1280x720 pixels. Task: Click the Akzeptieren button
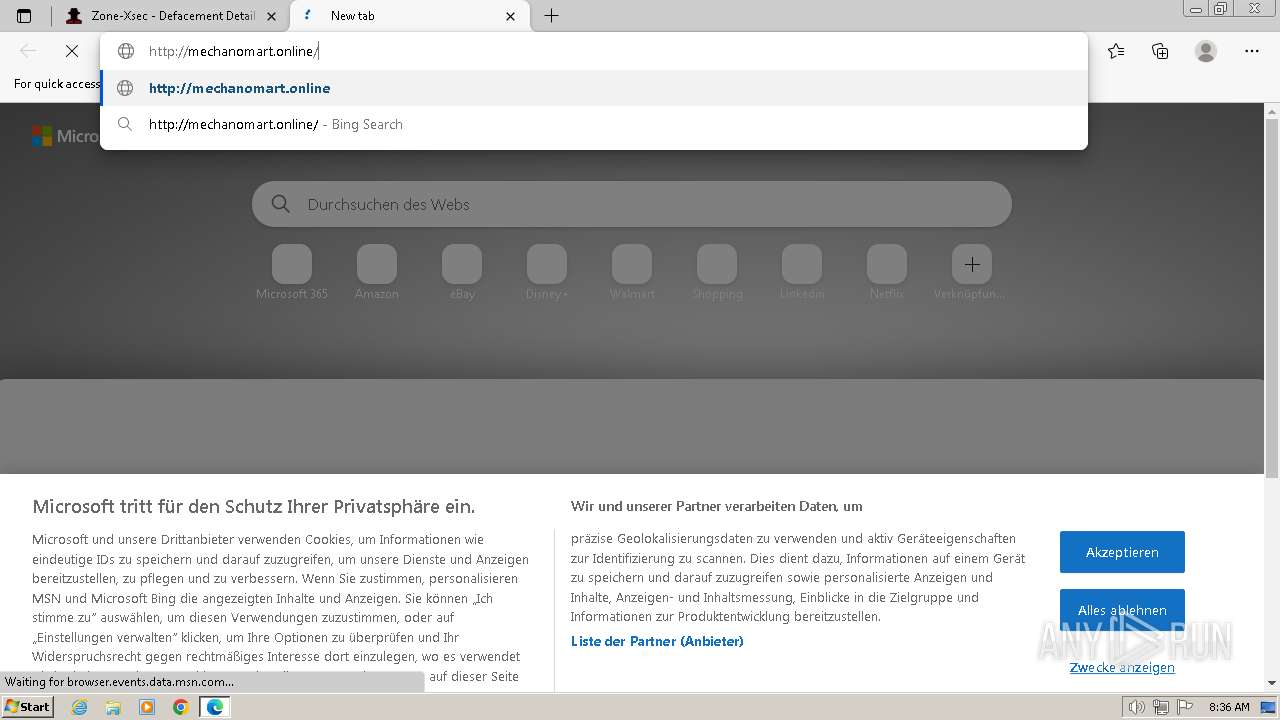pyautogui.click(x=1122, y=552)
